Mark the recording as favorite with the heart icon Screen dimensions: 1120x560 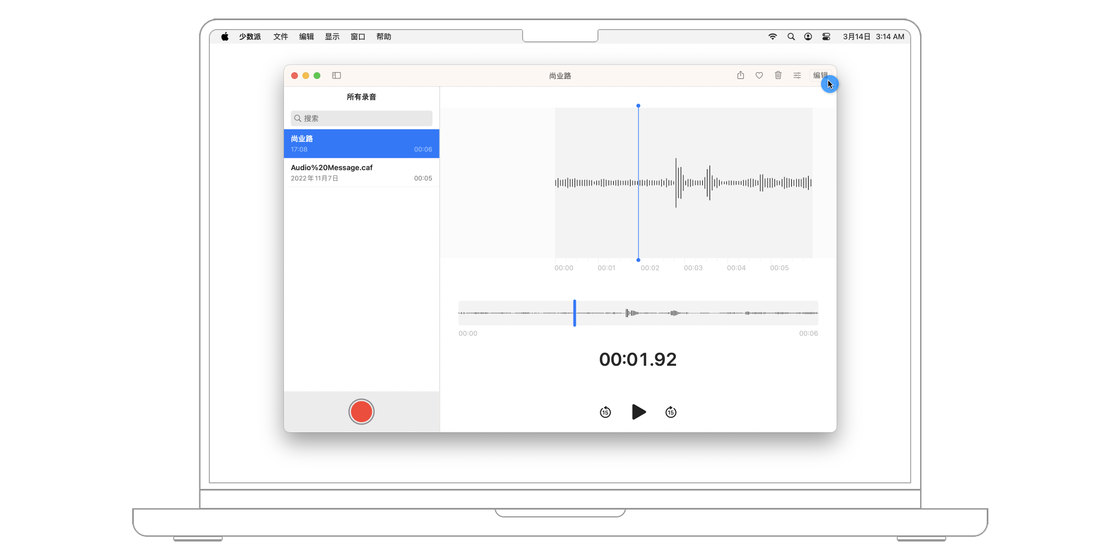(x=759, y=75)
